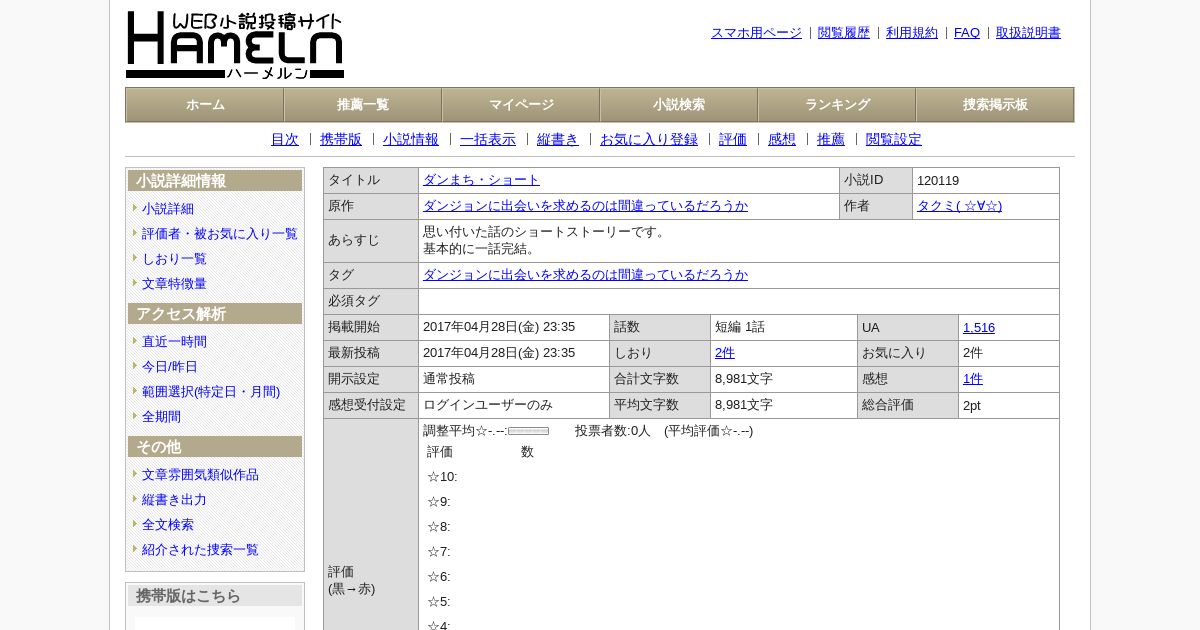Viewport: 1200px width, 630px height.
Task: Open 推薦 in the sub-navigation
Action: (831, 140)
